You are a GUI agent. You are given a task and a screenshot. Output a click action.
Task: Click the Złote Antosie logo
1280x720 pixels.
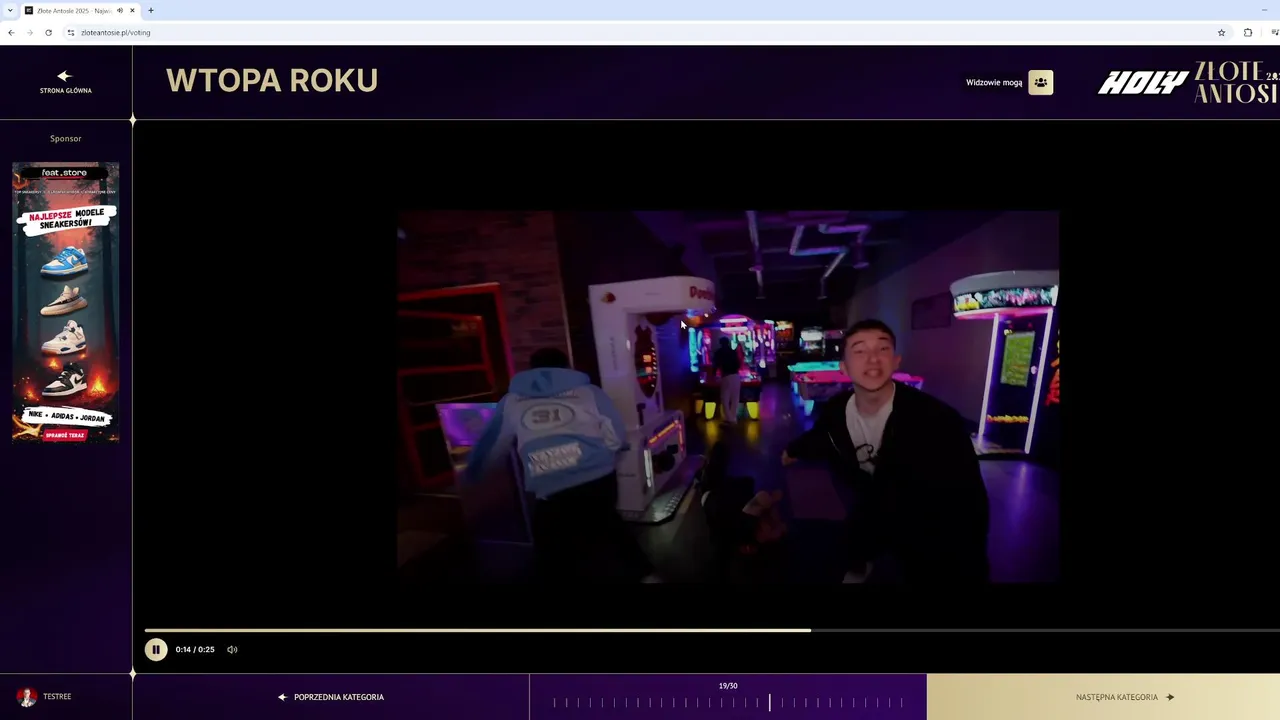(1237, 82)
